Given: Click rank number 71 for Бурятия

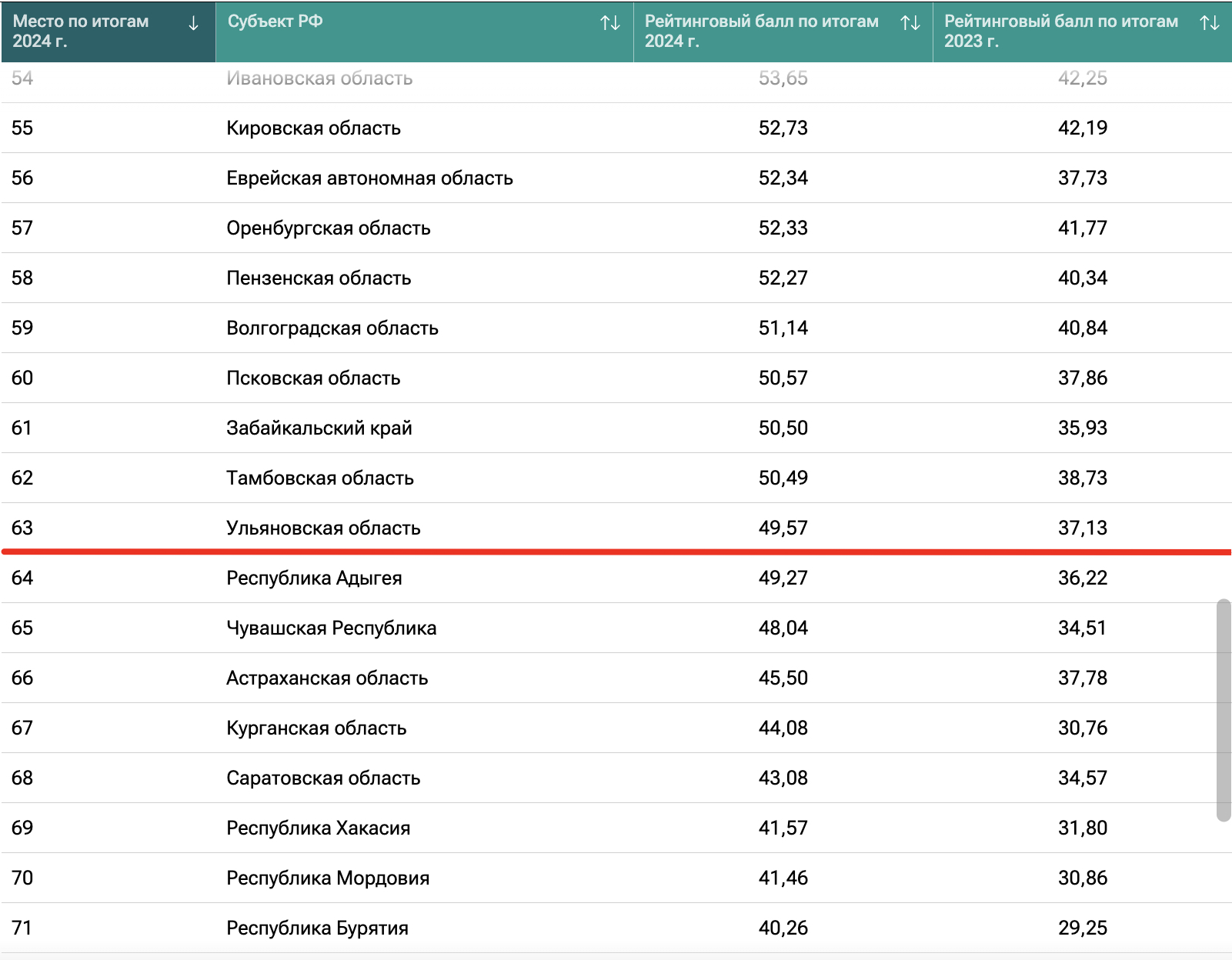Looking at the screenshot, I should point(22,928).
